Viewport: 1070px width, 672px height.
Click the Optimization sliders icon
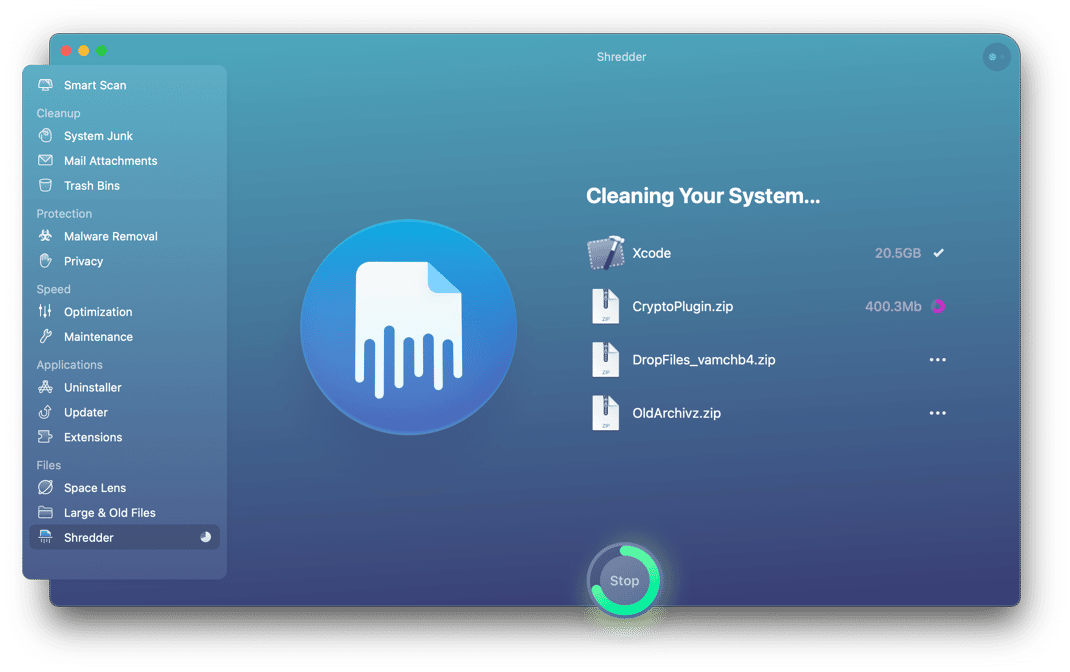(45, 311)
